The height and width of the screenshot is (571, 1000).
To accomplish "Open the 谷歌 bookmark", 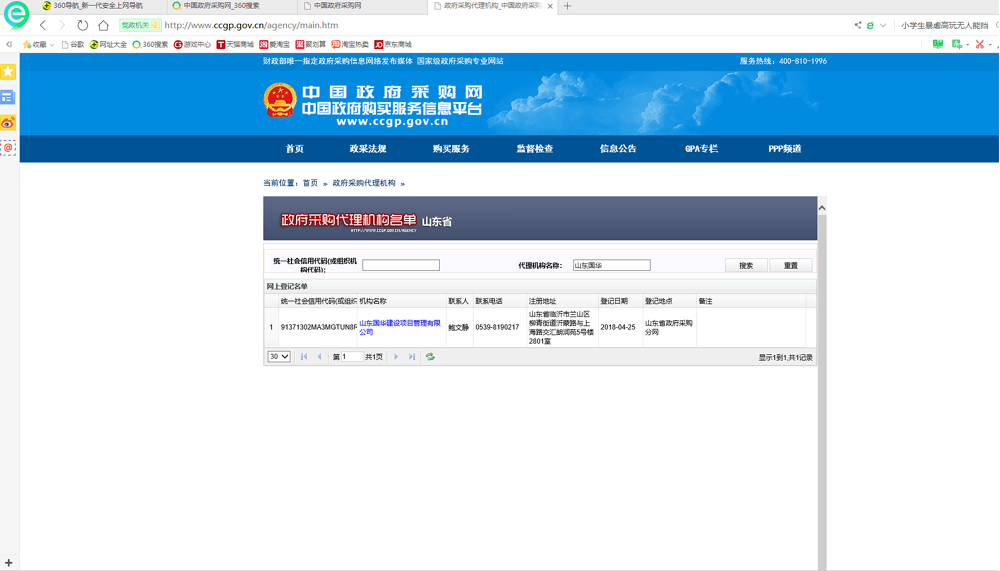I will pyautogui.click(x=73, y=44).
